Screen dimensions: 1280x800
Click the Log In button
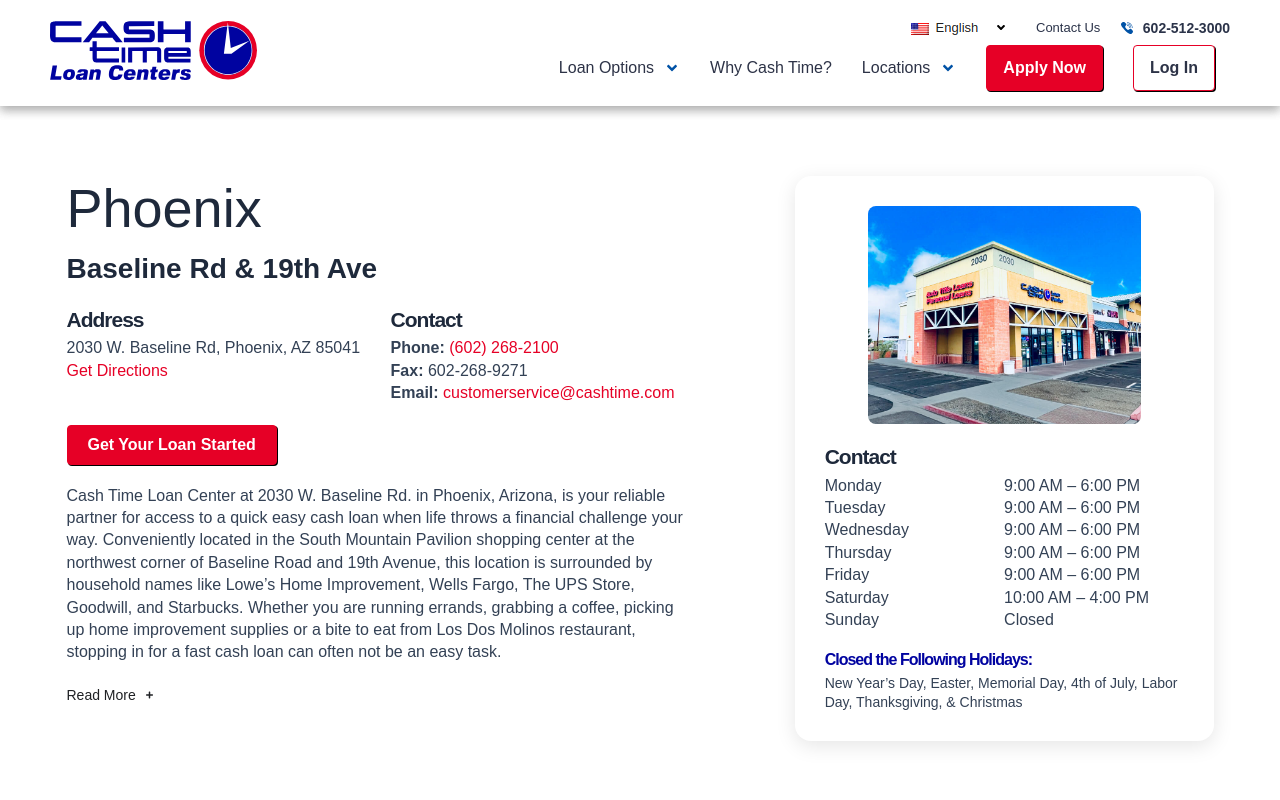(1174, 68)
